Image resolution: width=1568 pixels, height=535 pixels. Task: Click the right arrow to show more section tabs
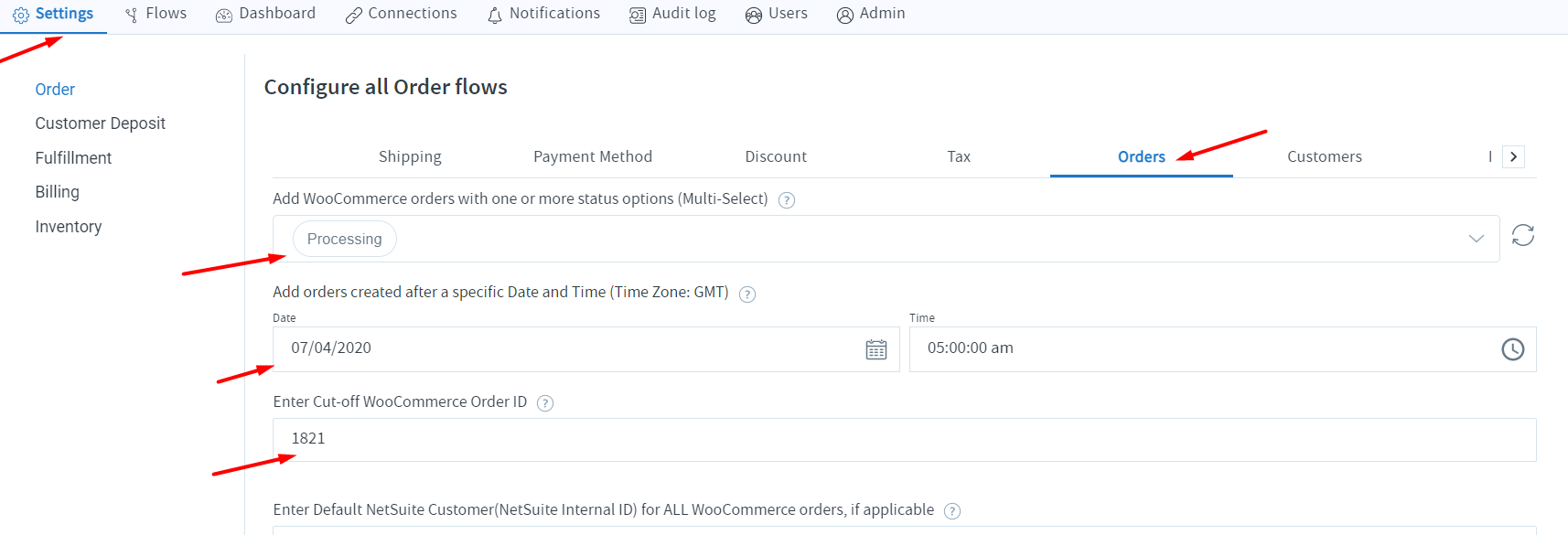click(x=1514, y=156)
